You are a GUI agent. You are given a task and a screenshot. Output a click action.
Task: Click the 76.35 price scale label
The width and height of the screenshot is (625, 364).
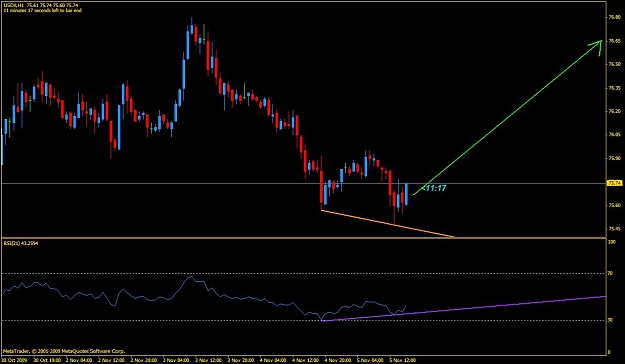coord(614,88)
